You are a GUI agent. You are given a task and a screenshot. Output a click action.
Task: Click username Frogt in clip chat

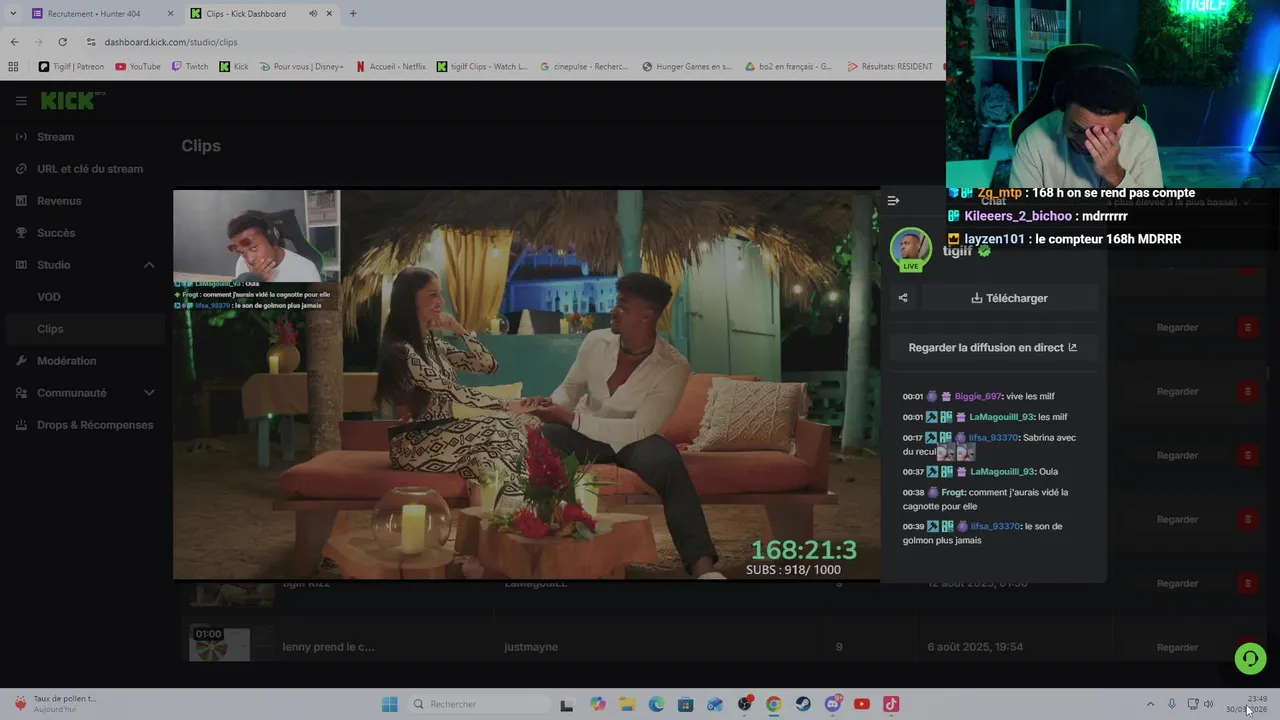953,493
